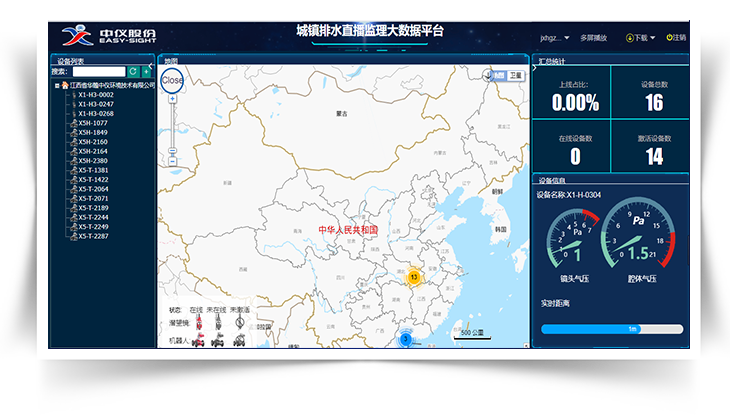
Task: Open the 多屏播放 multi-screen playback menu
Action: [x=592, y=38]
